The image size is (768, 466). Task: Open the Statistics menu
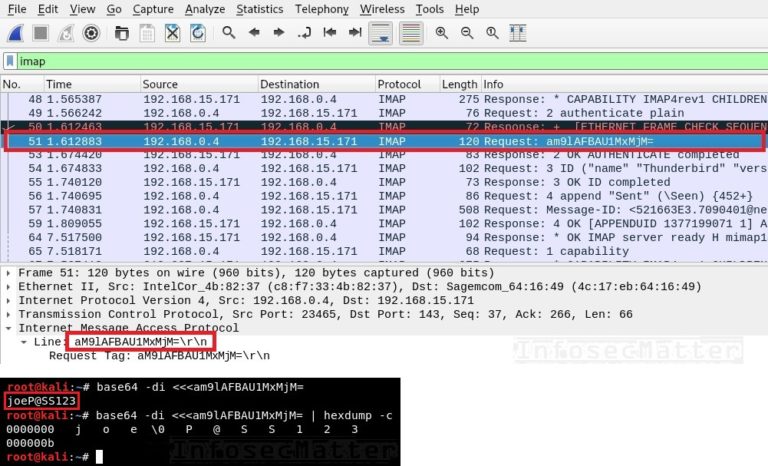click(260, 9)
